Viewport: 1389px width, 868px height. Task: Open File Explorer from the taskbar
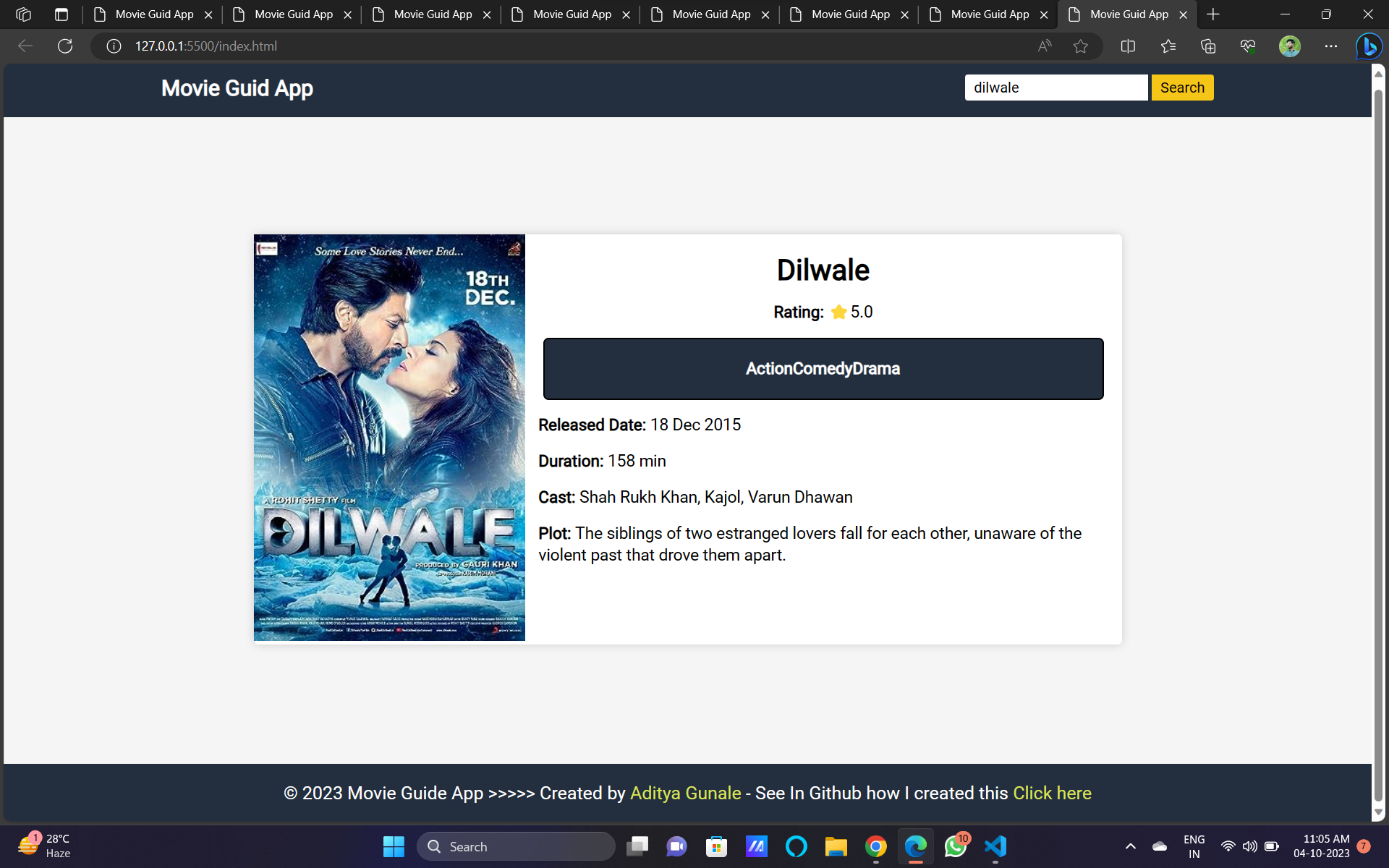(836, 846)
